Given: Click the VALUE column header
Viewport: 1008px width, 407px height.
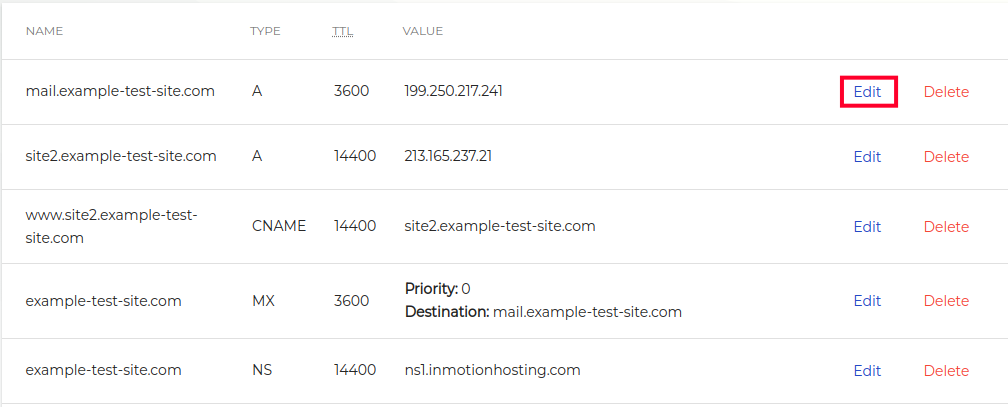Looking at the screenshot, I should pos(423,31).
